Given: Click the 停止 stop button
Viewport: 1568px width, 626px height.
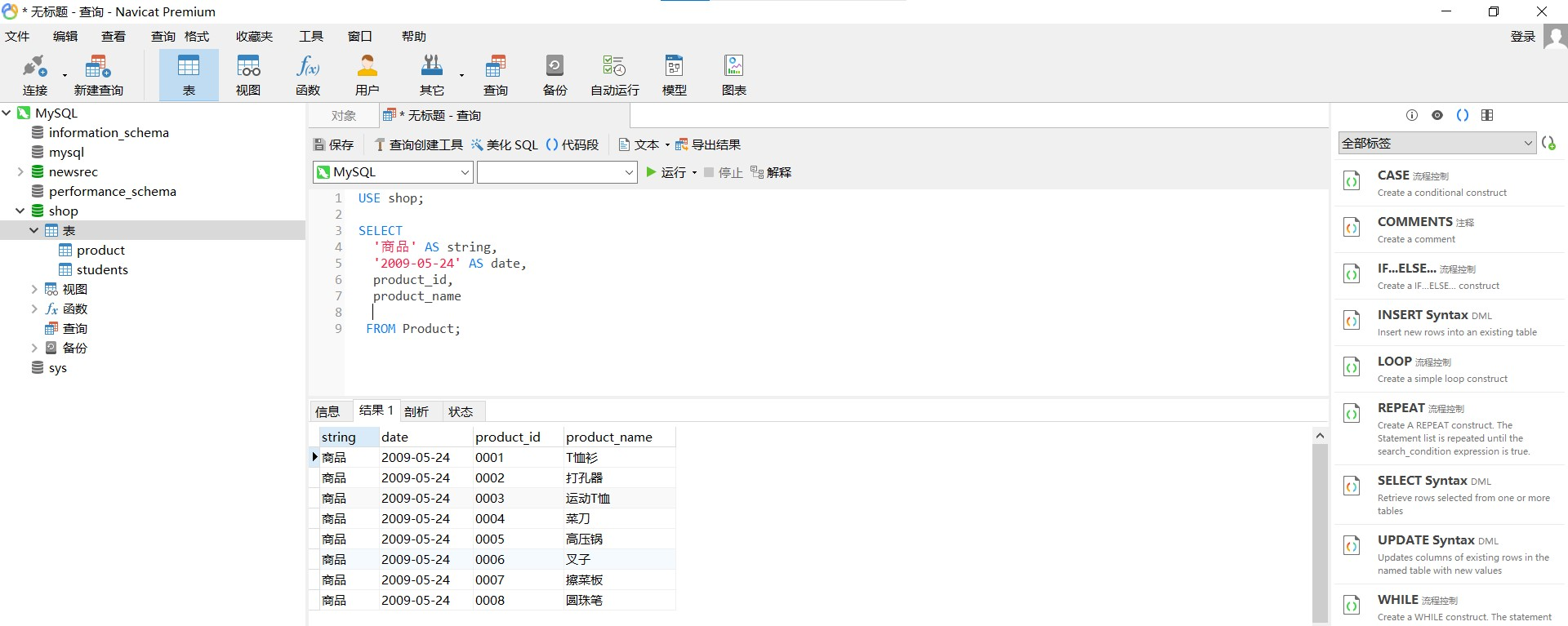Looking at the screenshot, I should pyautogui.click(x=723, y=172).
